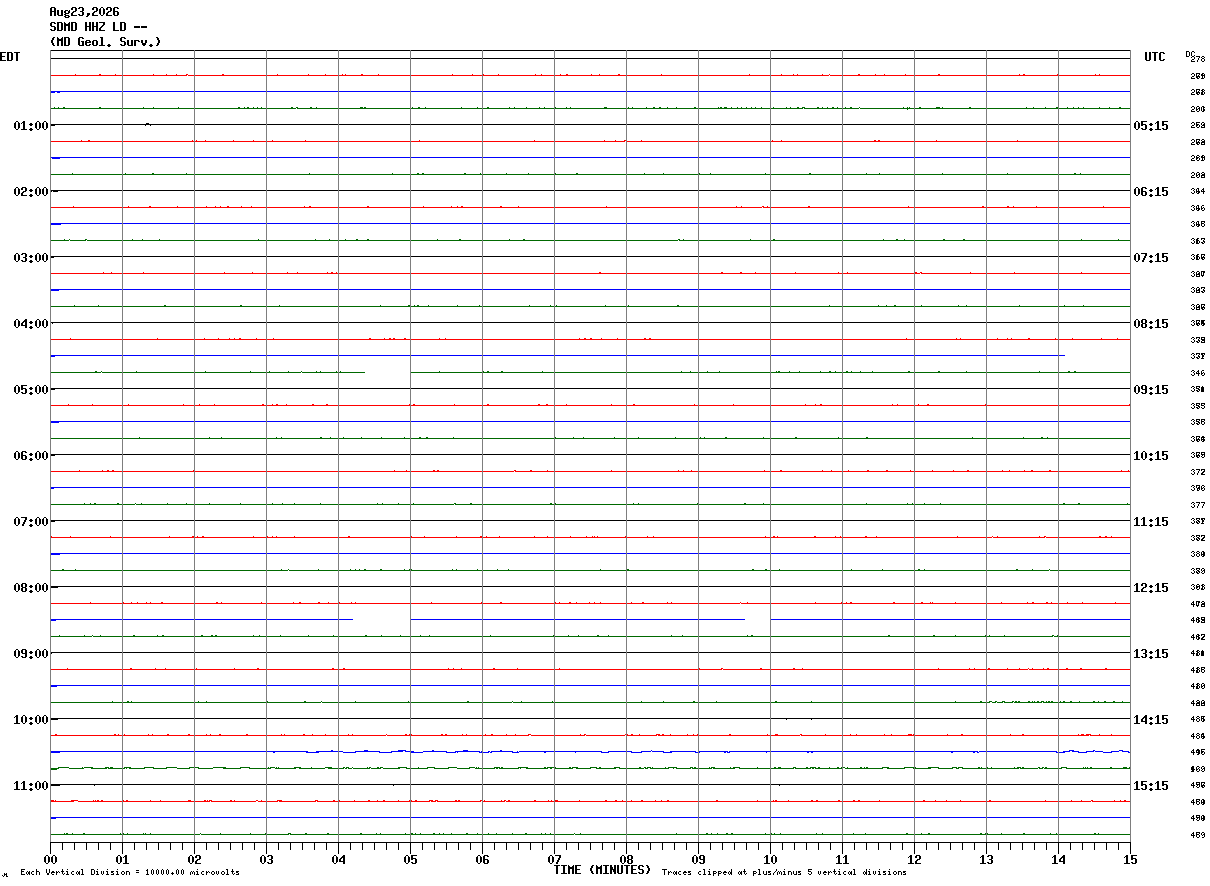This screenshot has width=1210, height=886.
Task: Click minute 10 on the time axis
Action: click(770, 859)
